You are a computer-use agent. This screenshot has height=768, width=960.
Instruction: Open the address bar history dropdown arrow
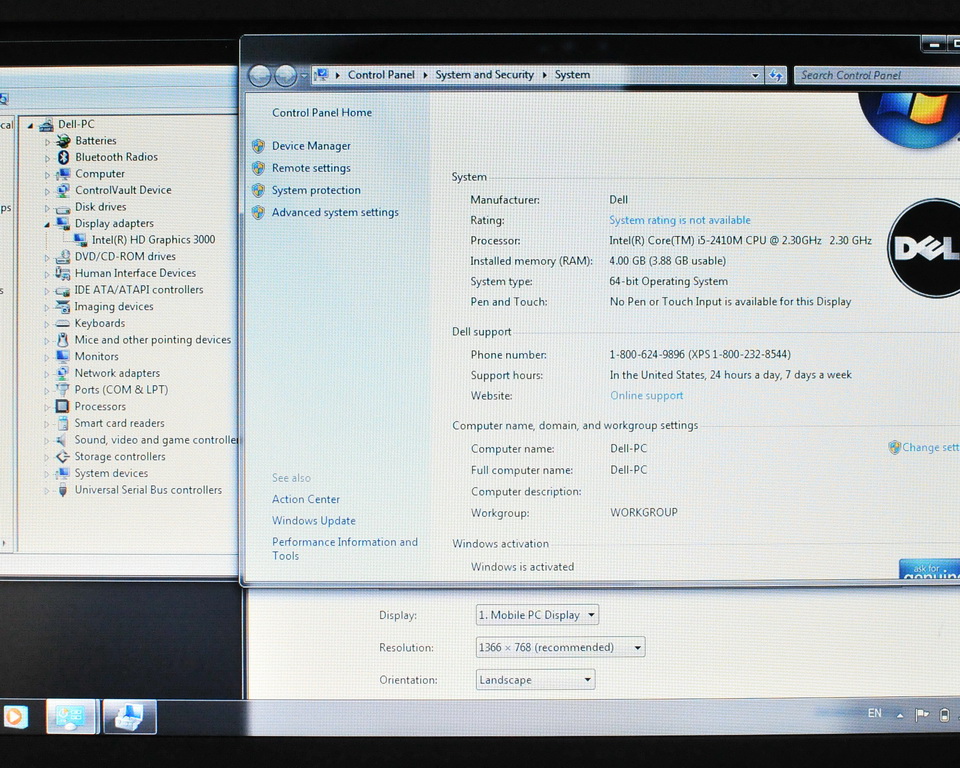[x=756, y=75]
